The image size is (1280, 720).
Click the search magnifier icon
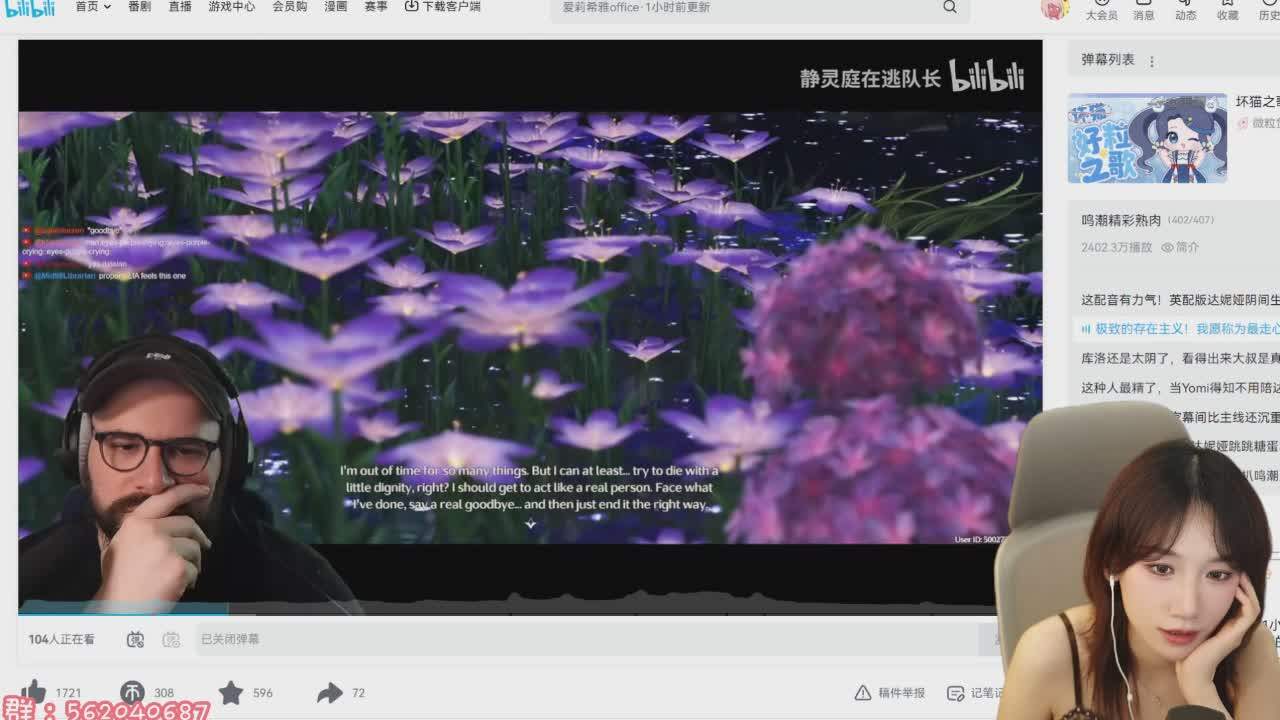pyautogui.click(x=950, y=7)
